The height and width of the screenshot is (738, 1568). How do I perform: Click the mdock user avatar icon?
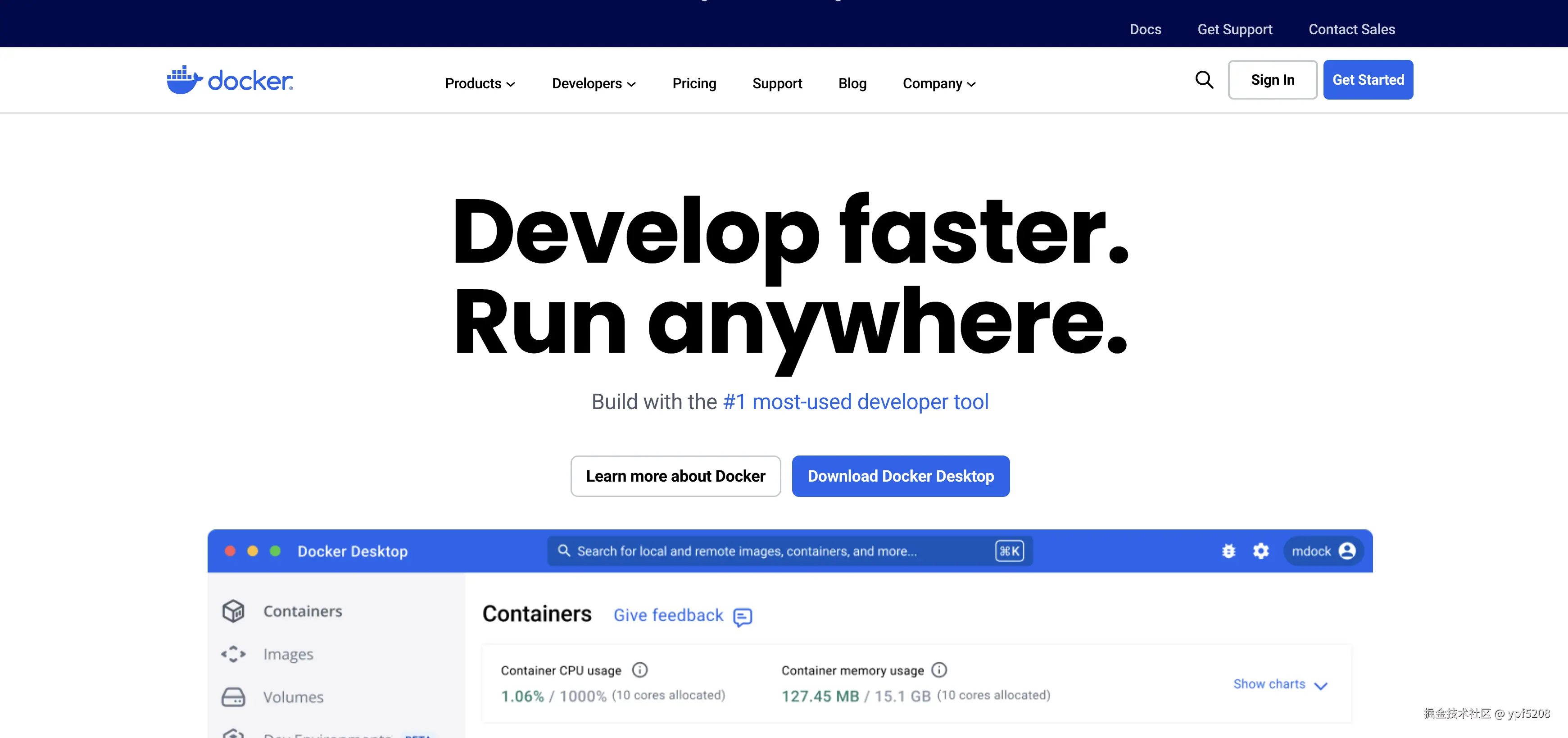coord(1347,551)
